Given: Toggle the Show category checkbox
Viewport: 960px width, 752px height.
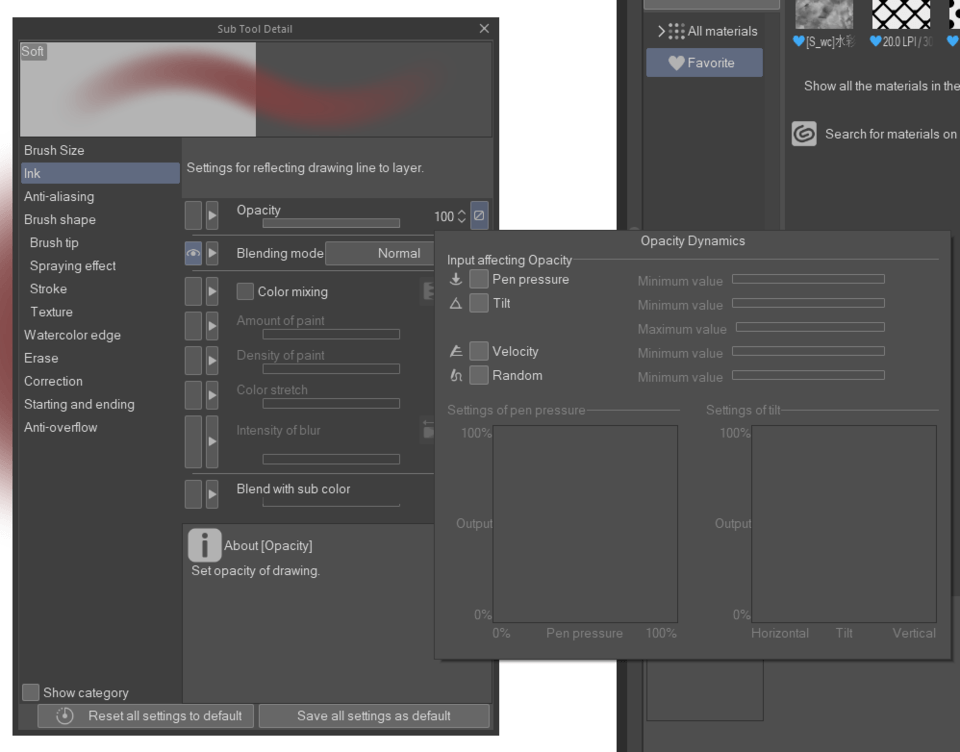Looking at the screenshot, I should [x=31, y=693].
